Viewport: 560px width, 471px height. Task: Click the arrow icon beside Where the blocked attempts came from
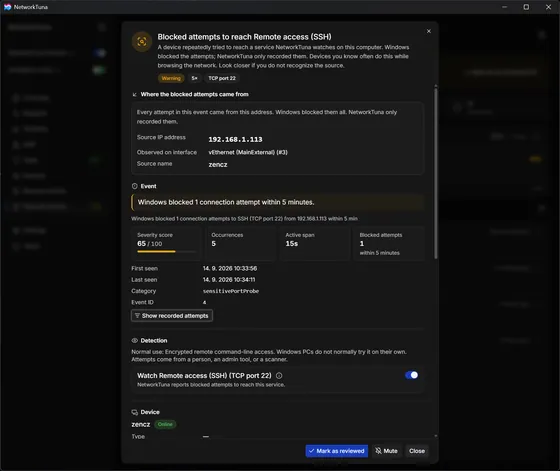point(135,95)
